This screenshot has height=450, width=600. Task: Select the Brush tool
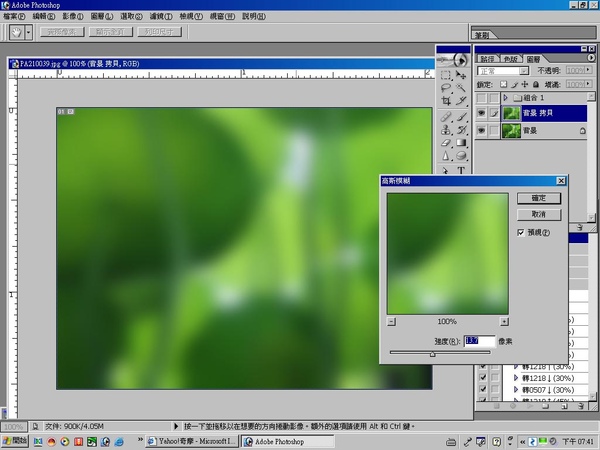[461, 117]
